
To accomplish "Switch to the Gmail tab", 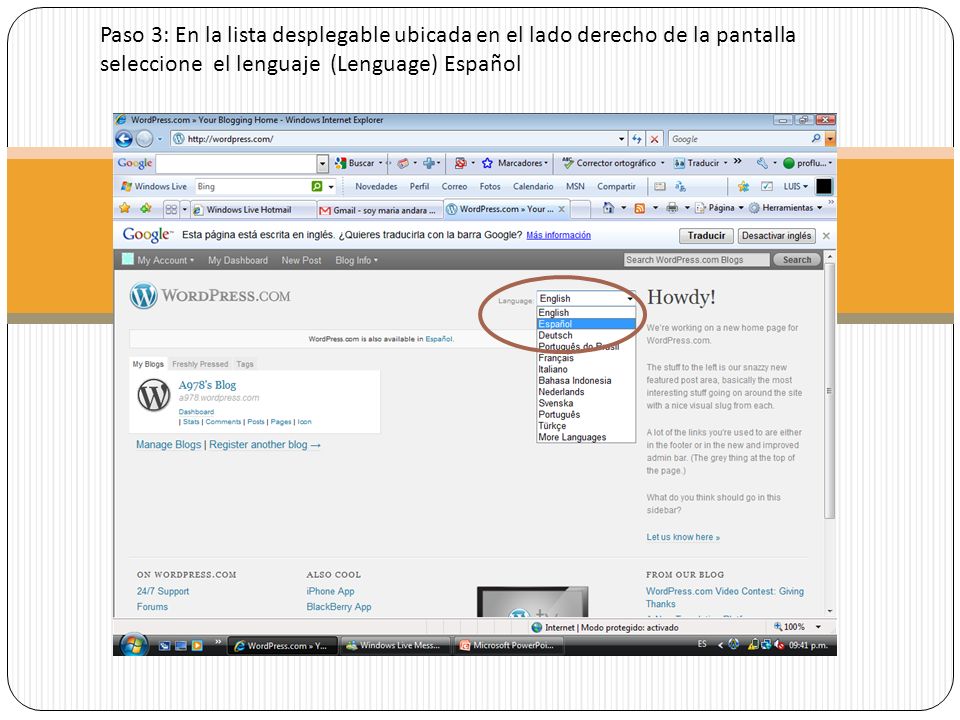I will tap(379, 210).
